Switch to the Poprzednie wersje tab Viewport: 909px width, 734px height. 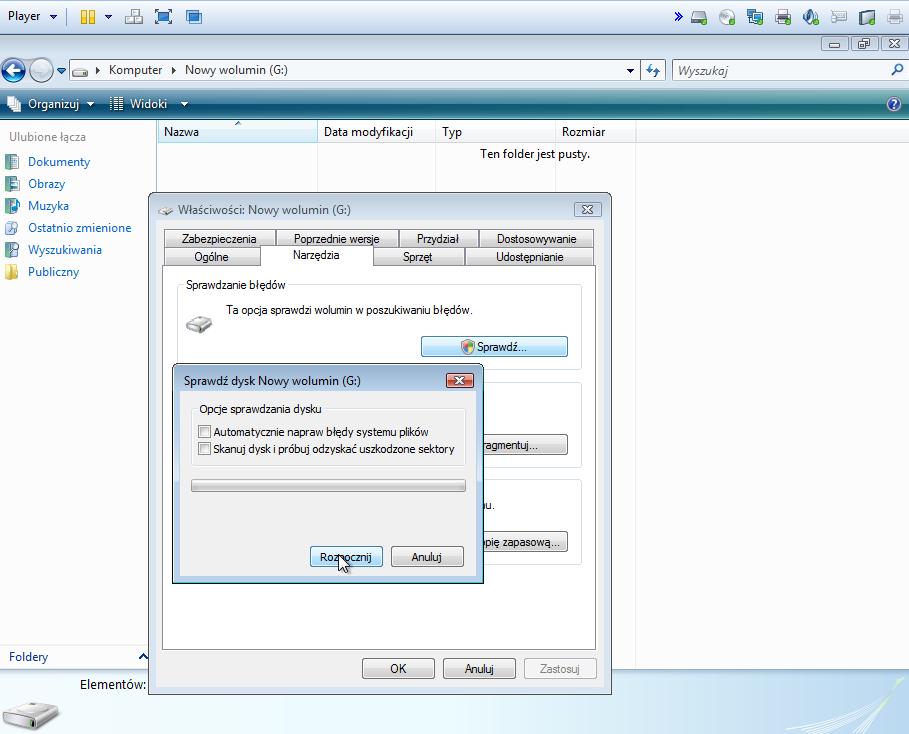337,238
